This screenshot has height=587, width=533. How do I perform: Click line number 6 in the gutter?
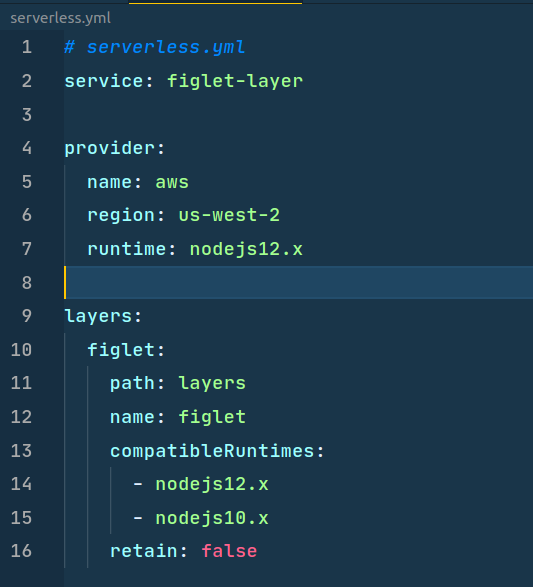coord(27,215)
